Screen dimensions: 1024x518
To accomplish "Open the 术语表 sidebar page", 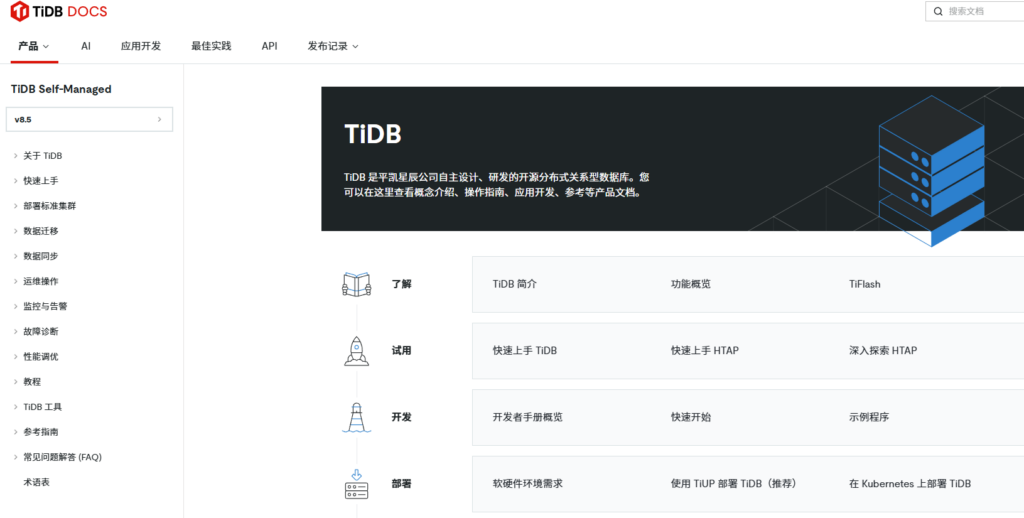I will pos(37,483).
